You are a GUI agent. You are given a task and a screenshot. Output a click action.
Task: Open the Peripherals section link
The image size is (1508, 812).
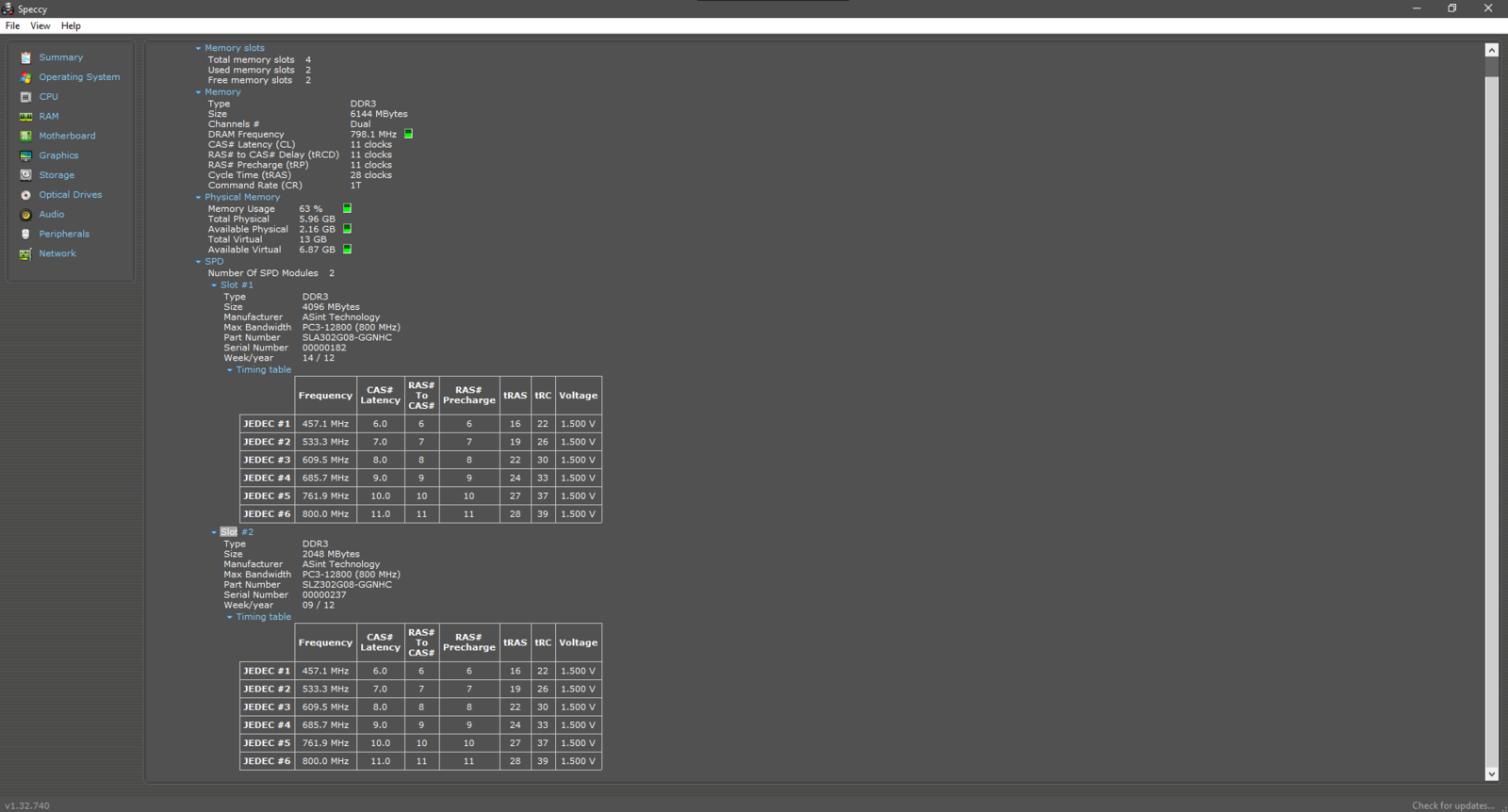64,234
